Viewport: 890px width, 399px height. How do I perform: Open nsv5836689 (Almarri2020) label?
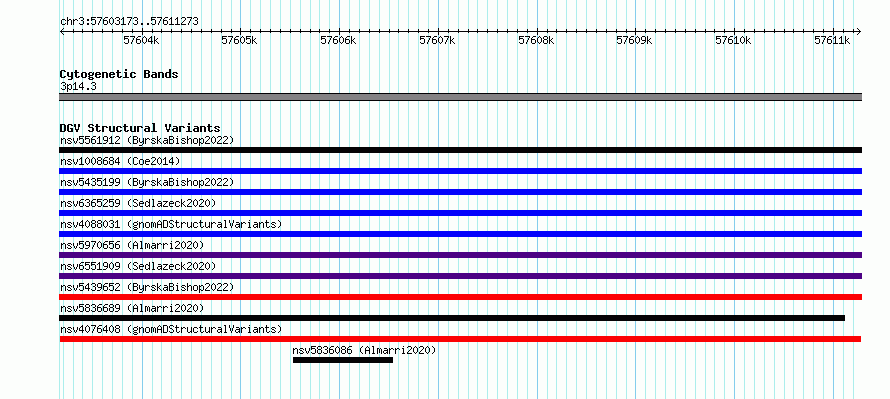click(132, 308)
